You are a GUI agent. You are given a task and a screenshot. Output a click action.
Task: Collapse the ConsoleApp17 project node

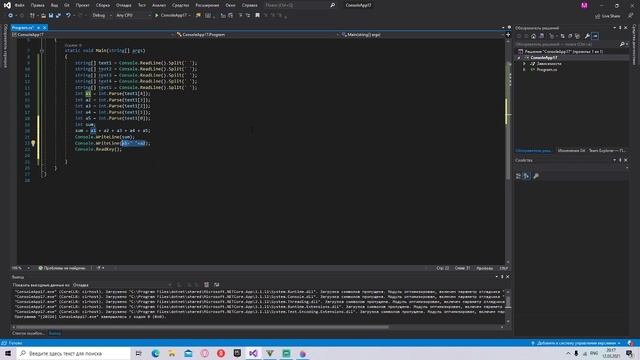coord(519,58)
